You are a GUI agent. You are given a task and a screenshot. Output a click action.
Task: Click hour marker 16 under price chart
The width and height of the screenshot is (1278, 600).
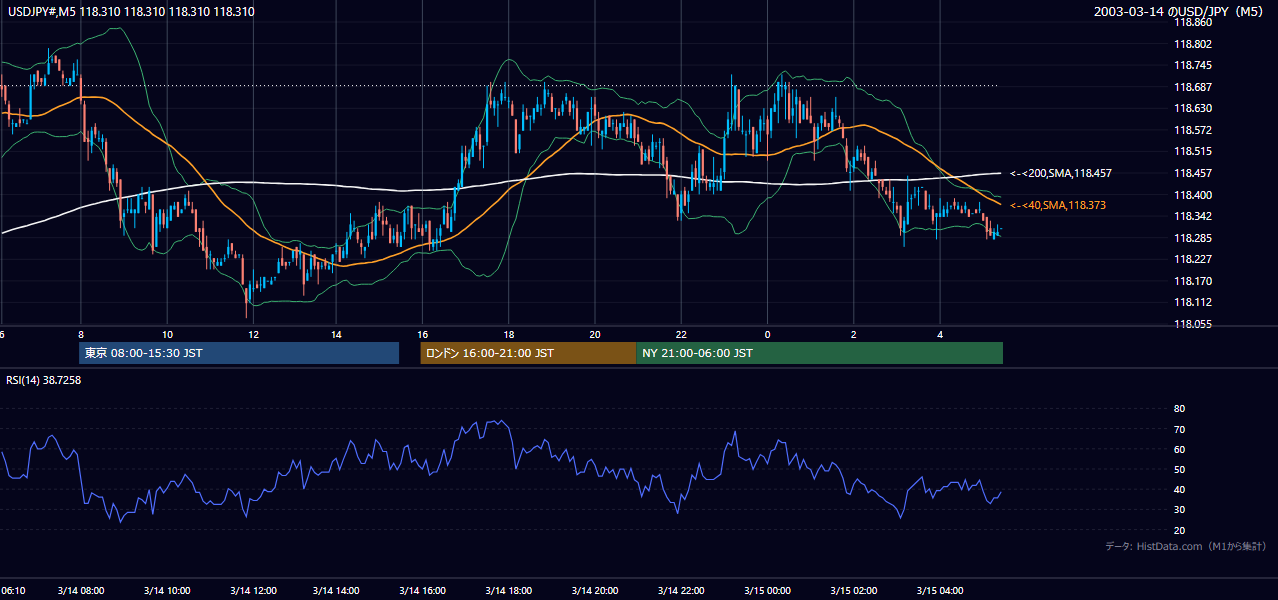pyautogui.click(x=423, y=334)
